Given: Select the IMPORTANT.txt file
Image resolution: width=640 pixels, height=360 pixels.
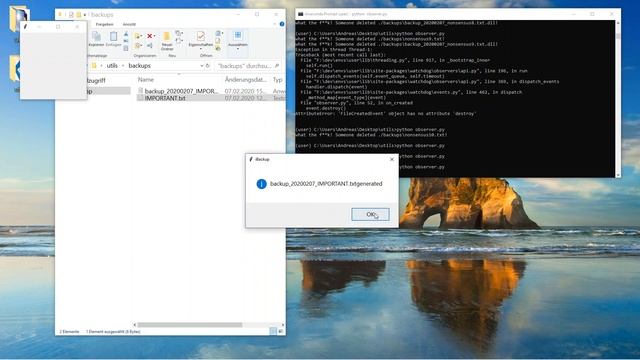Looking at the screenshot, I should (165, 98).
